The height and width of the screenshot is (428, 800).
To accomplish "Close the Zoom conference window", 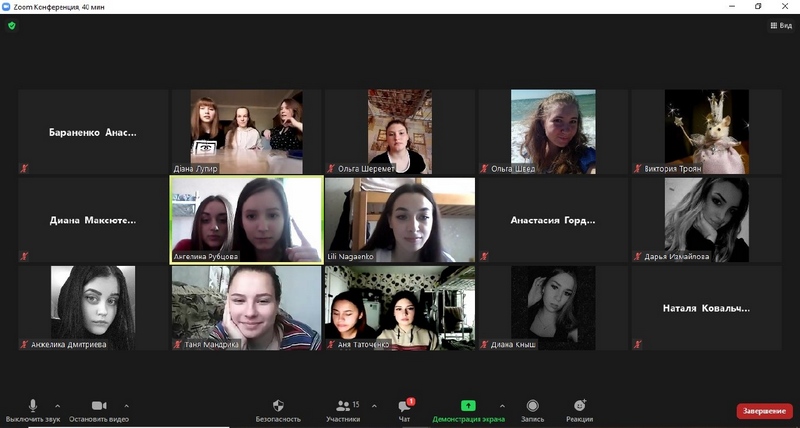I will tap(785, 7).
